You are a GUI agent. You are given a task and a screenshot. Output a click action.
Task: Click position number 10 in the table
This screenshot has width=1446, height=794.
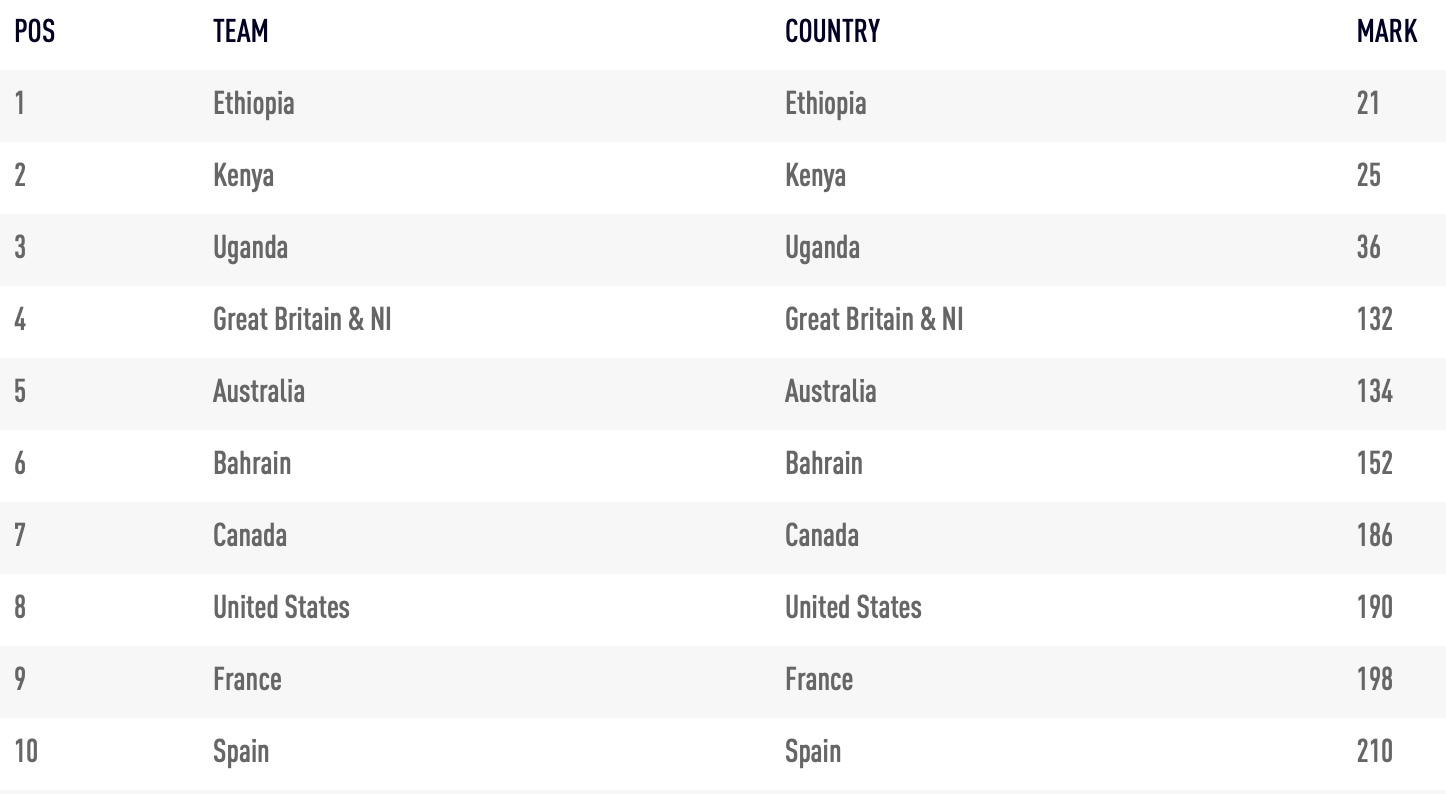(x=26, y=752)
